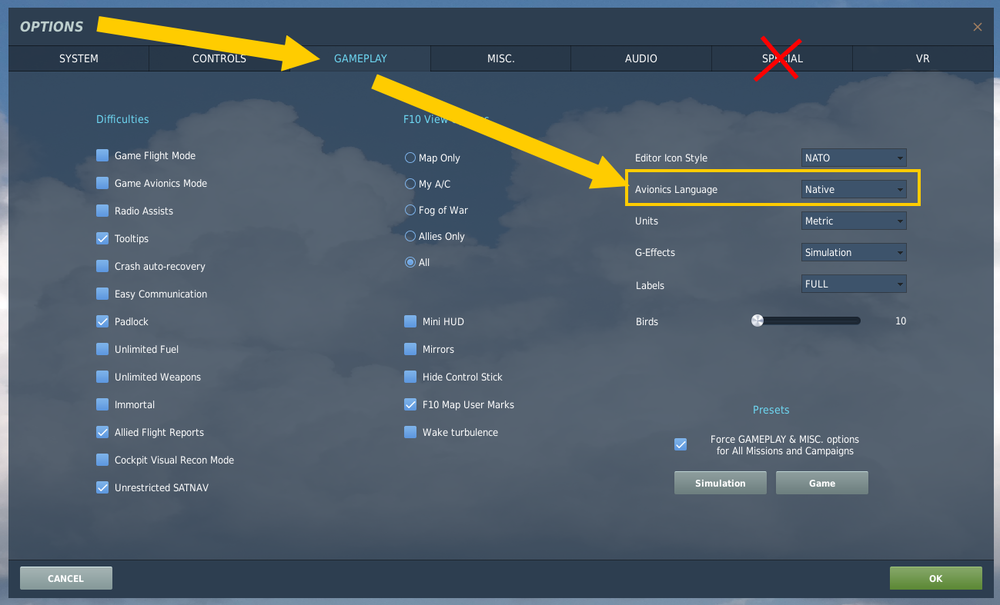This screenshot has height=605, width=1000.
Task: Toggle Force GAMEPLAY & MISC. options checkbox
Action: click(x=680, y=444)
